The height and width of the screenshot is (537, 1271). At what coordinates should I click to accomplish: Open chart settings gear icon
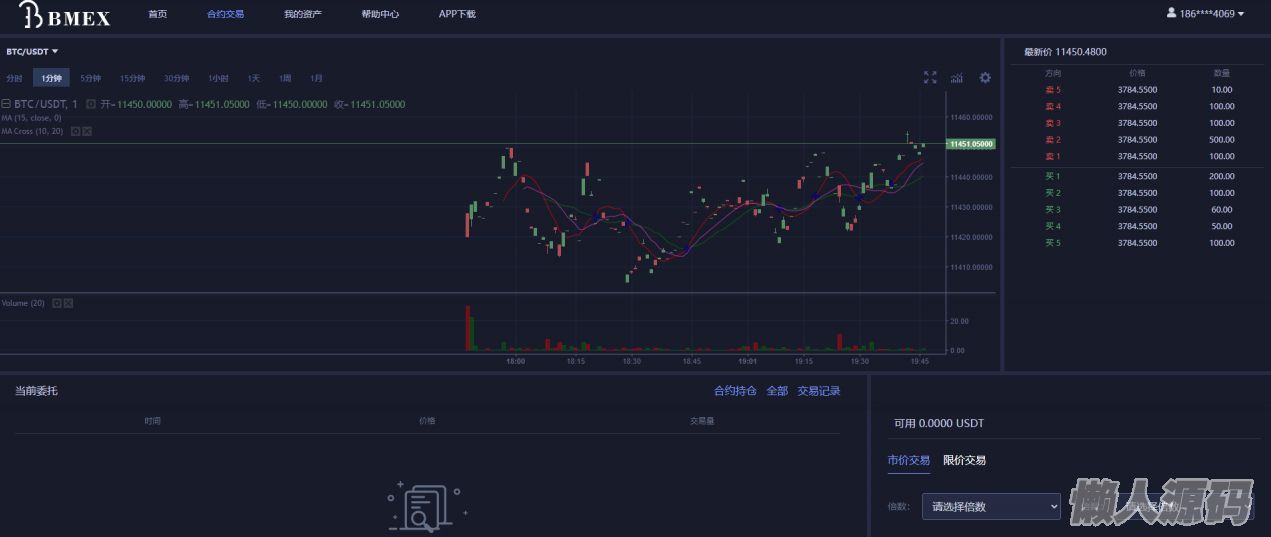[985, 78]
